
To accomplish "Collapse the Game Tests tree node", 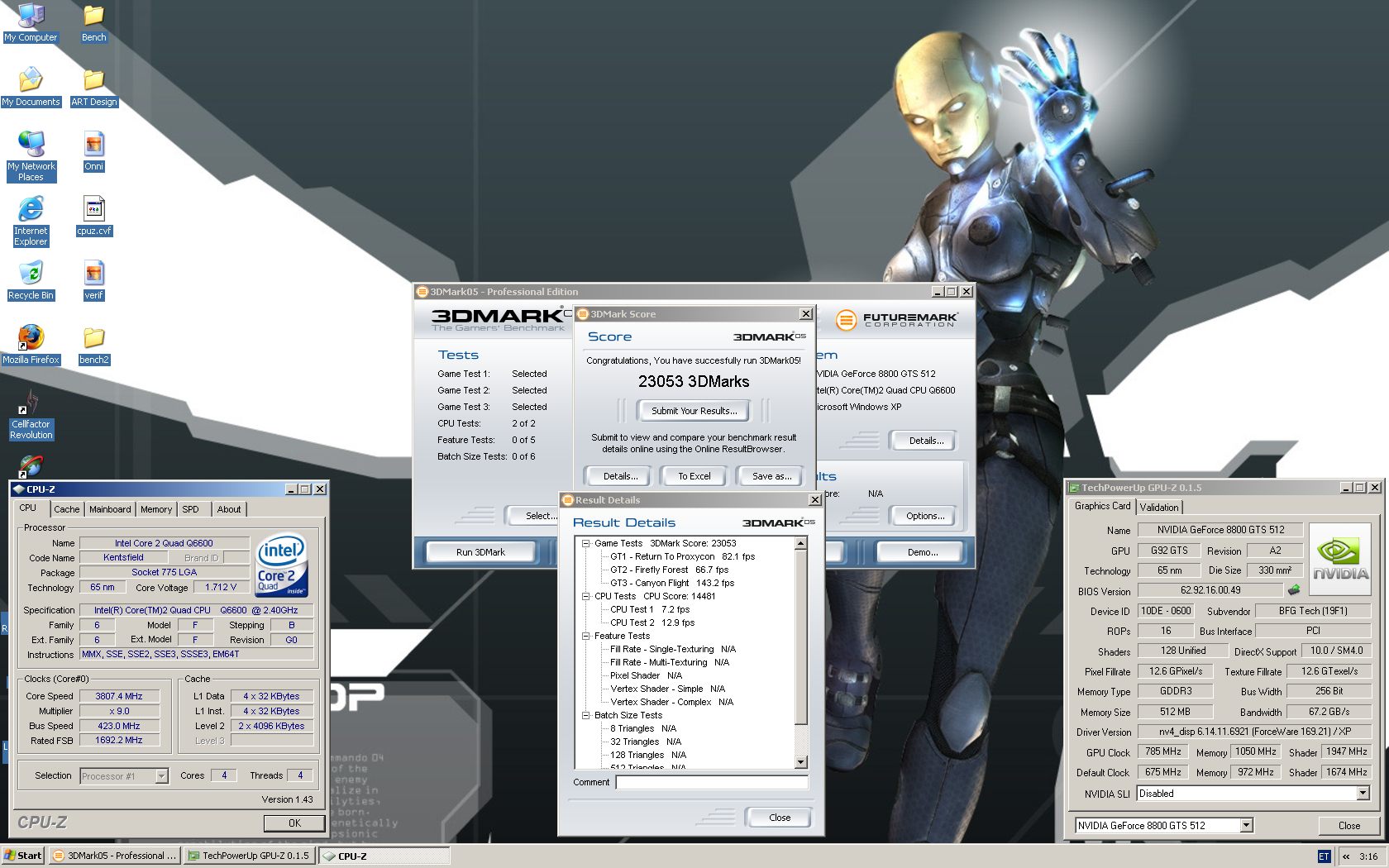I will pyautogui.click(x=585, y=543).
